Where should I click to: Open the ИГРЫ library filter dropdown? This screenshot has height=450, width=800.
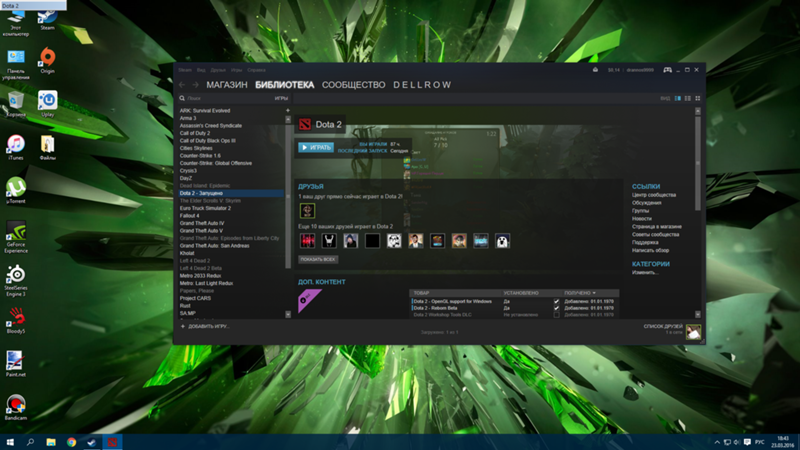(x=281, y=98)
